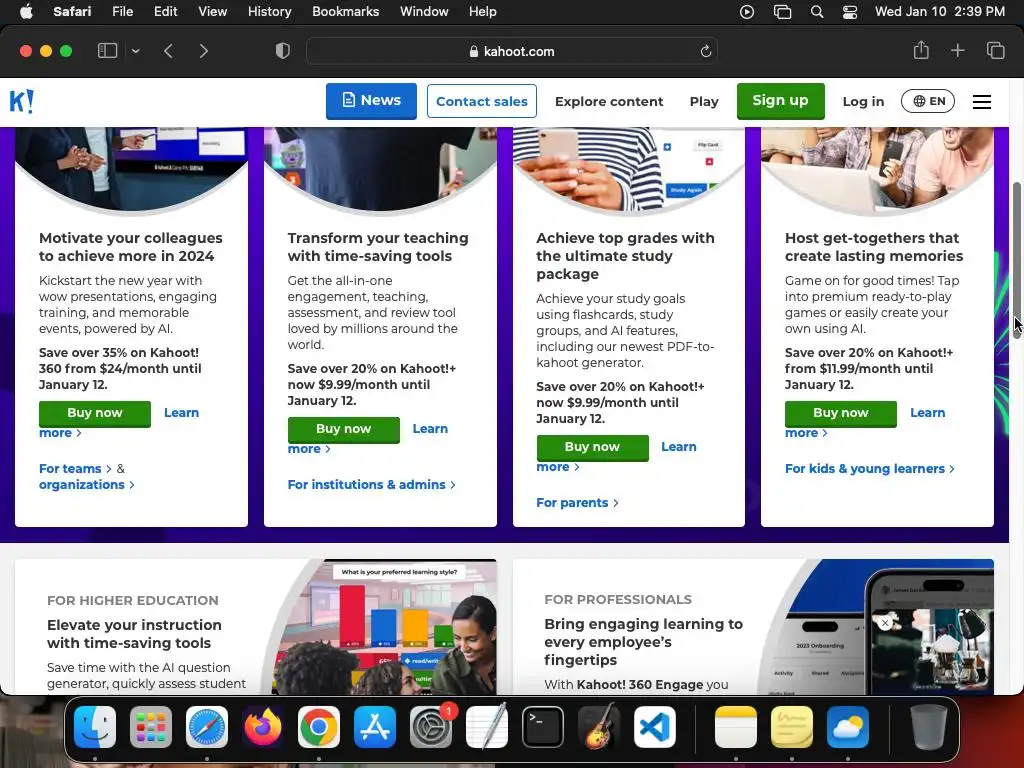The height and width of the screenshot is (768, 1024).
Task: Open Launchpad from the dock
Action: tap(151, 727)
